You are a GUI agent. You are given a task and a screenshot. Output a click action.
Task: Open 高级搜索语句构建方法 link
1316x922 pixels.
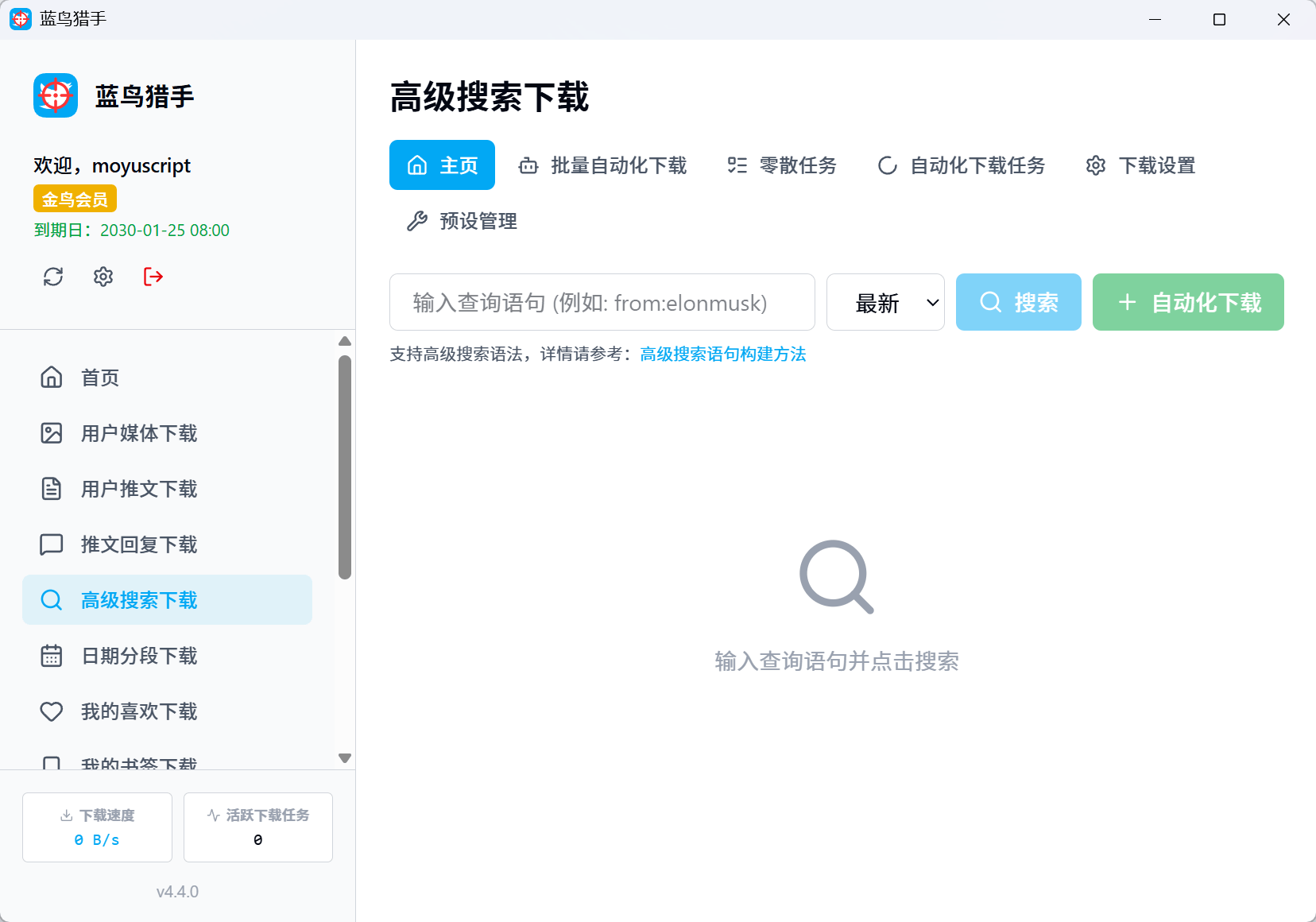click(x=722, y=354)
